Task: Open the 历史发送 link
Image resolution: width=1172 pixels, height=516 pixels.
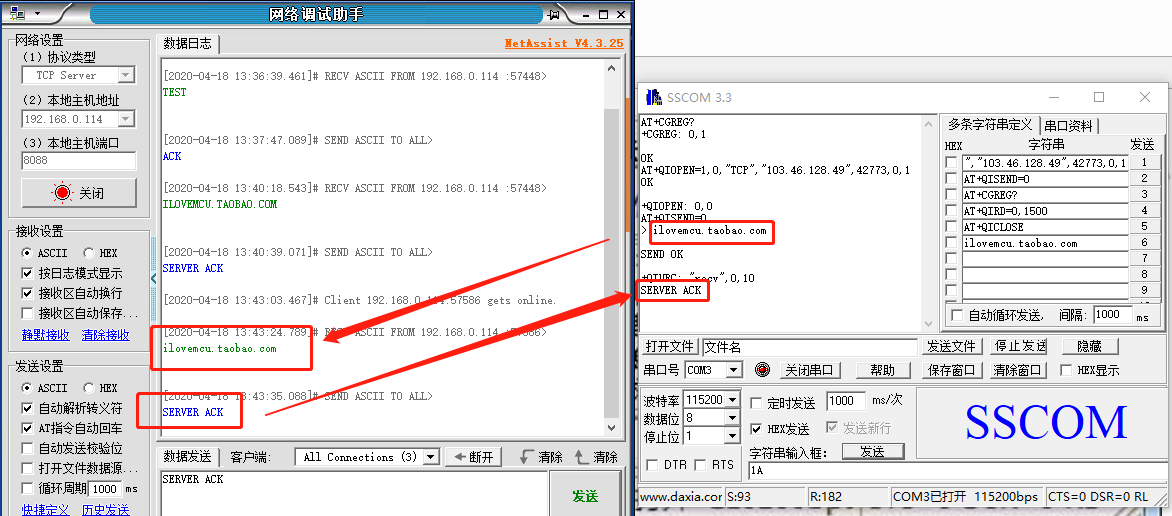Action: pos(105,510)
